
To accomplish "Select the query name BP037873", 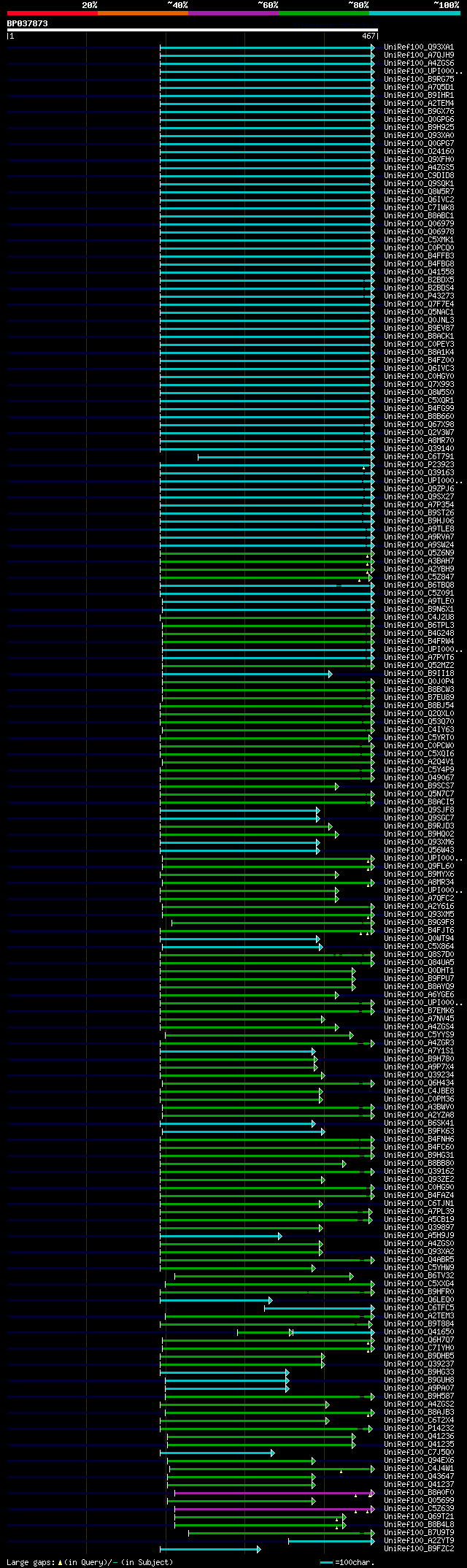I will coord(28,23).
